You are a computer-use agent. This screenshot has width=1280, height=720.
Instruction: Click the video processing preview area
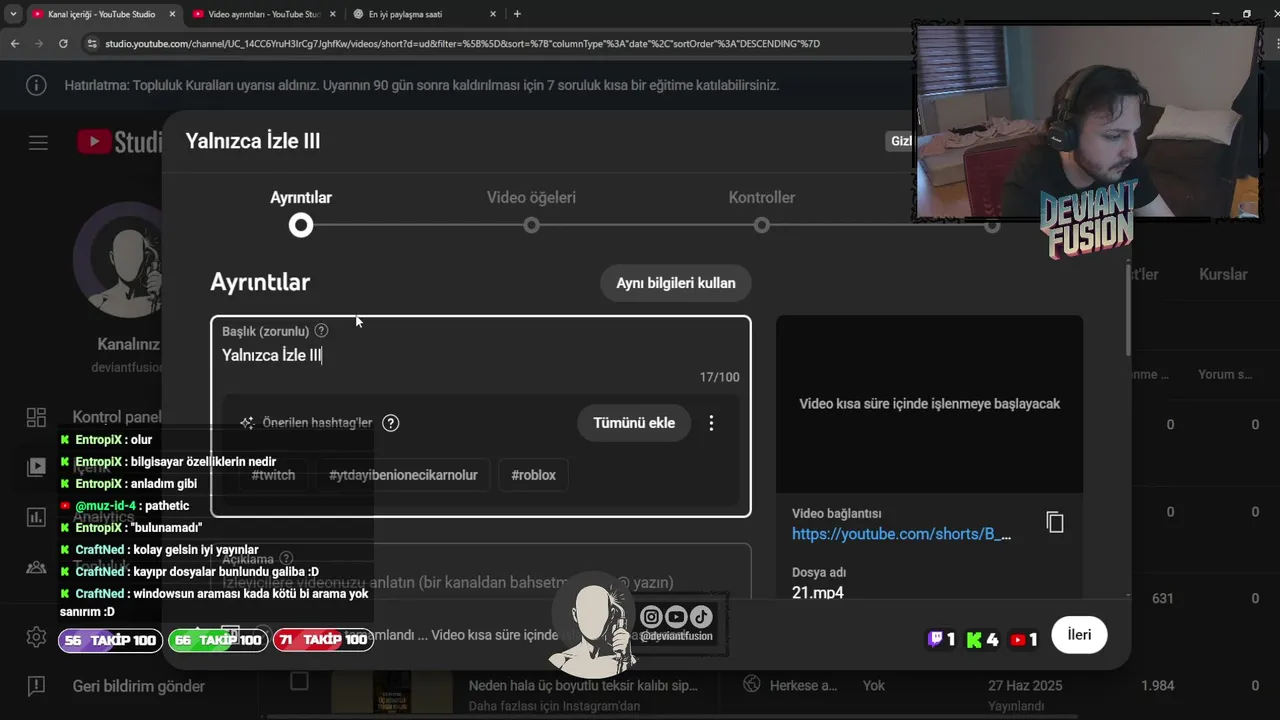click(929, 404)
